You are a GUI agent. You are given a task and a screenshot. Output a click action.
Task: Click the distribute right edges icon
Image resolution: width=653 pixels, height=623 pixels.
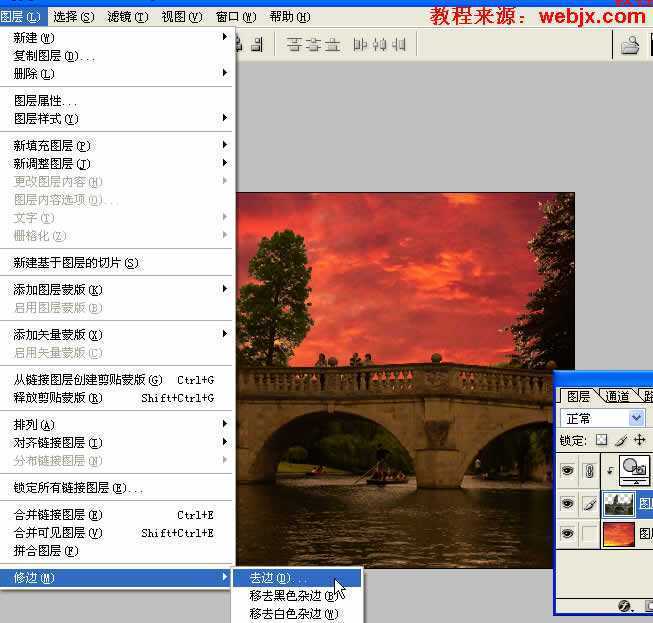399,45
